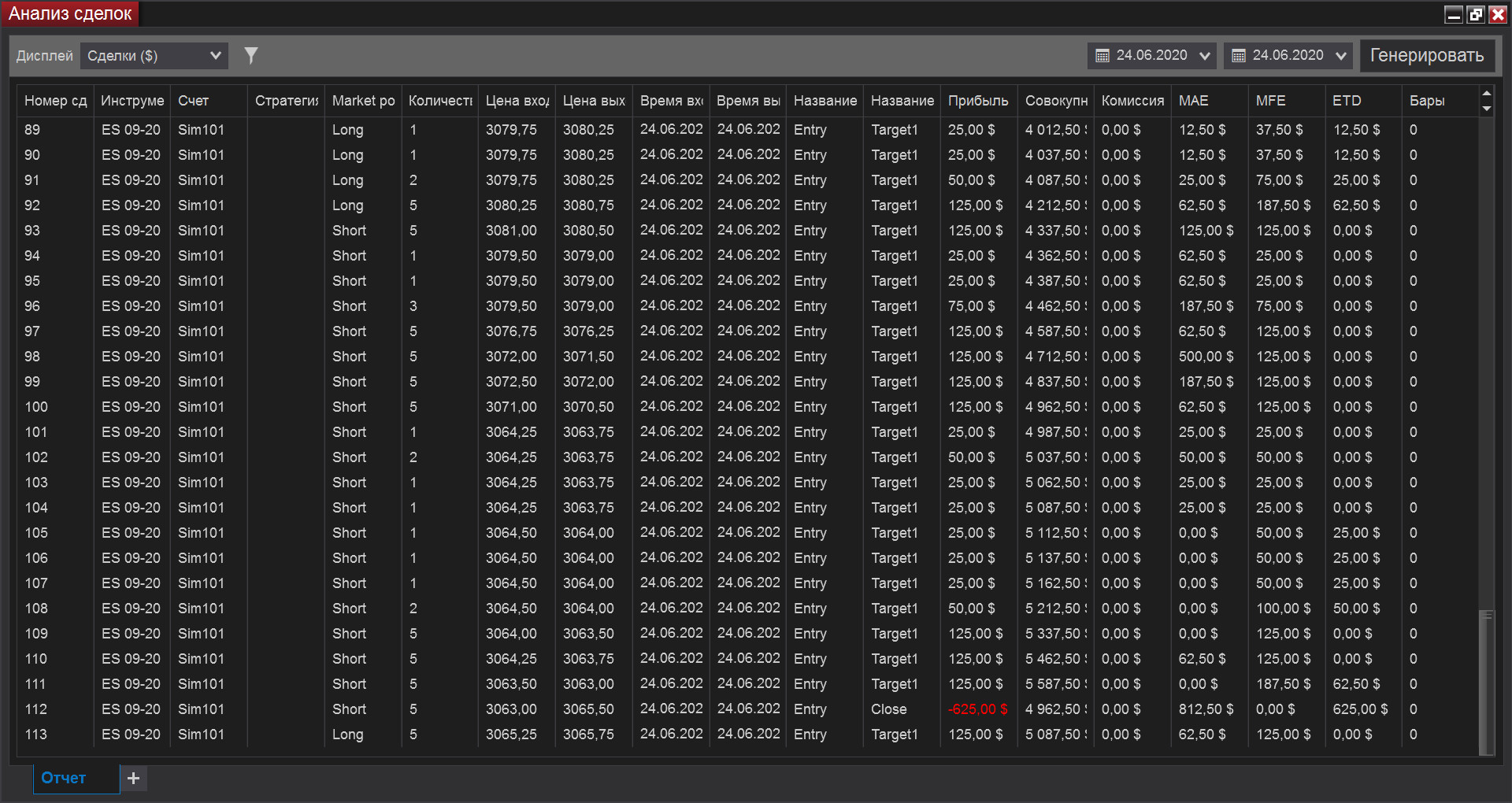1512x803 pixels.
Task: Sort by MAE column header
Action: tap(1210, 101)
